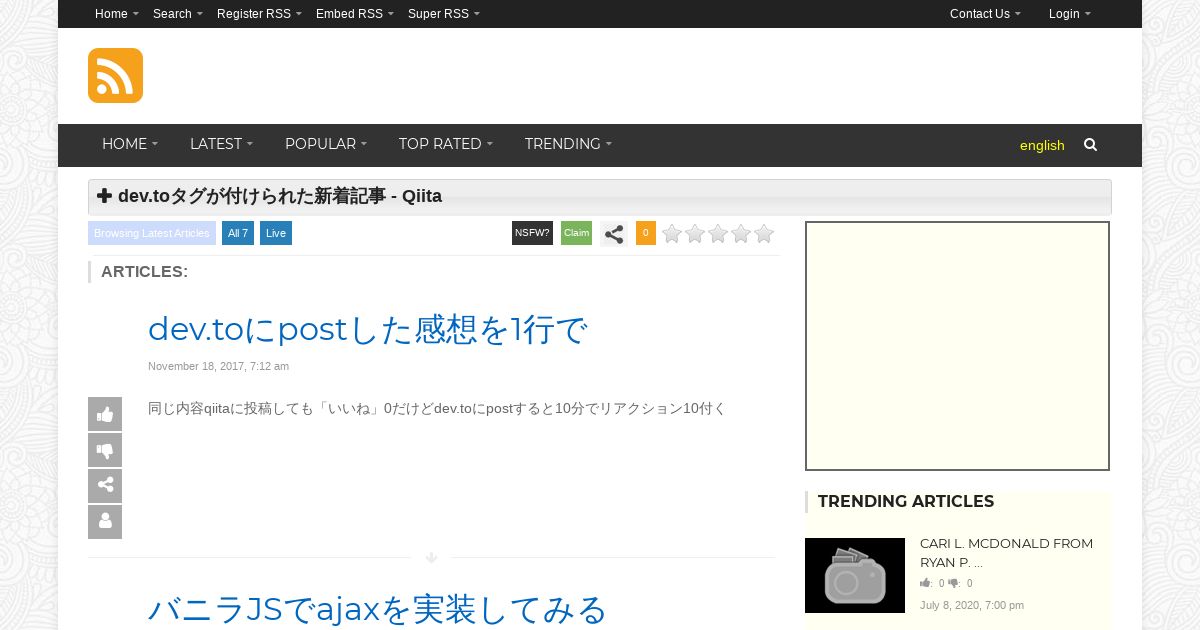Viewport: 1200px width, 630px height.
Task: Rate feed four stars
Action: (x=741, y=234)
